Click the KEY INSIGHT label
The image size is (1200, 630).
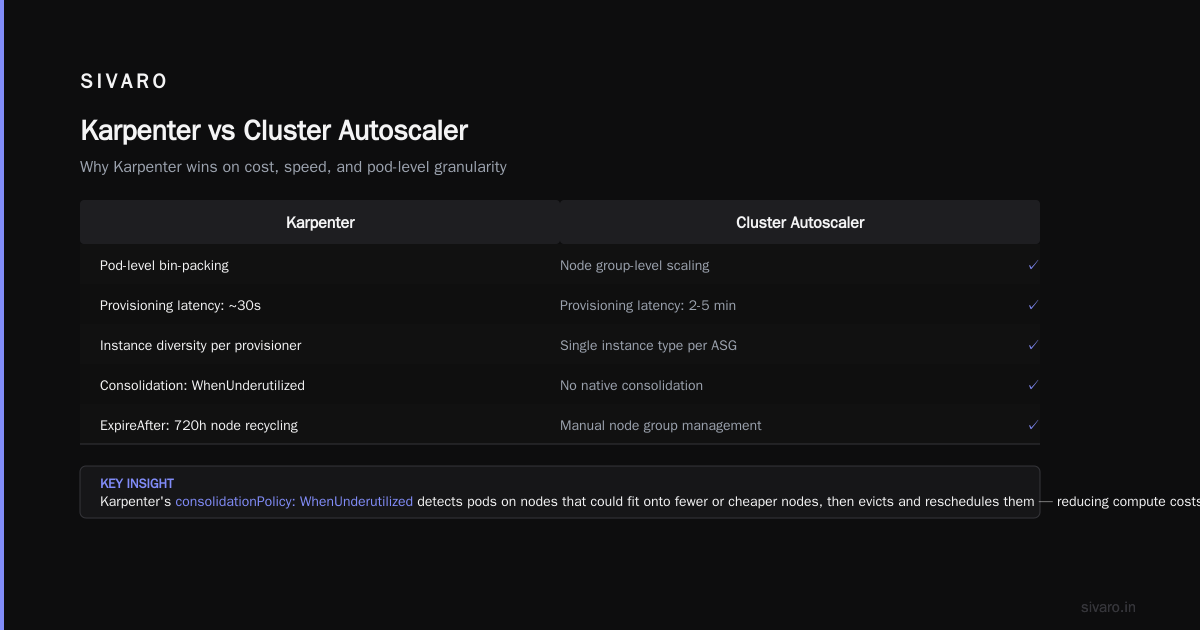tap(137, 484)
